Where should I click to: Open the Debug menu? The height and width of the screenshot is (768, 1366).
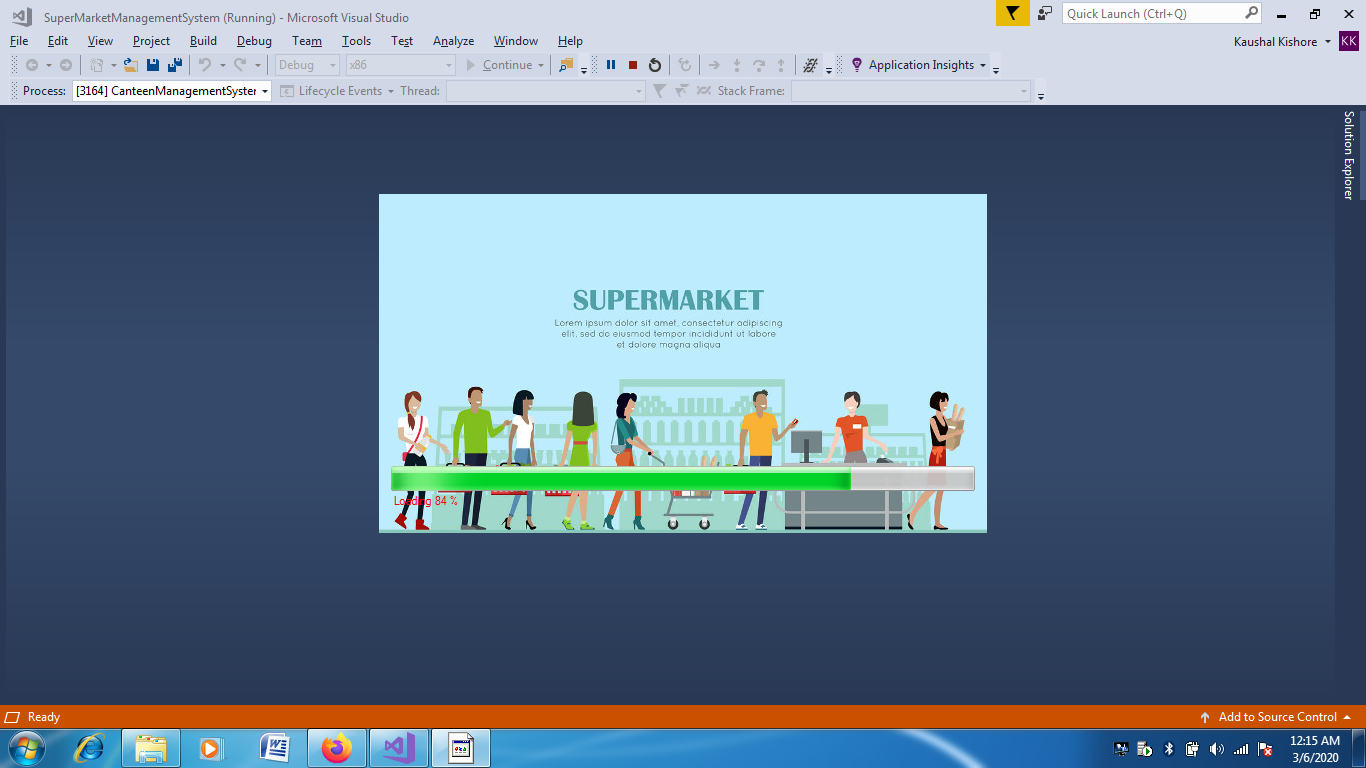(254, 41)
